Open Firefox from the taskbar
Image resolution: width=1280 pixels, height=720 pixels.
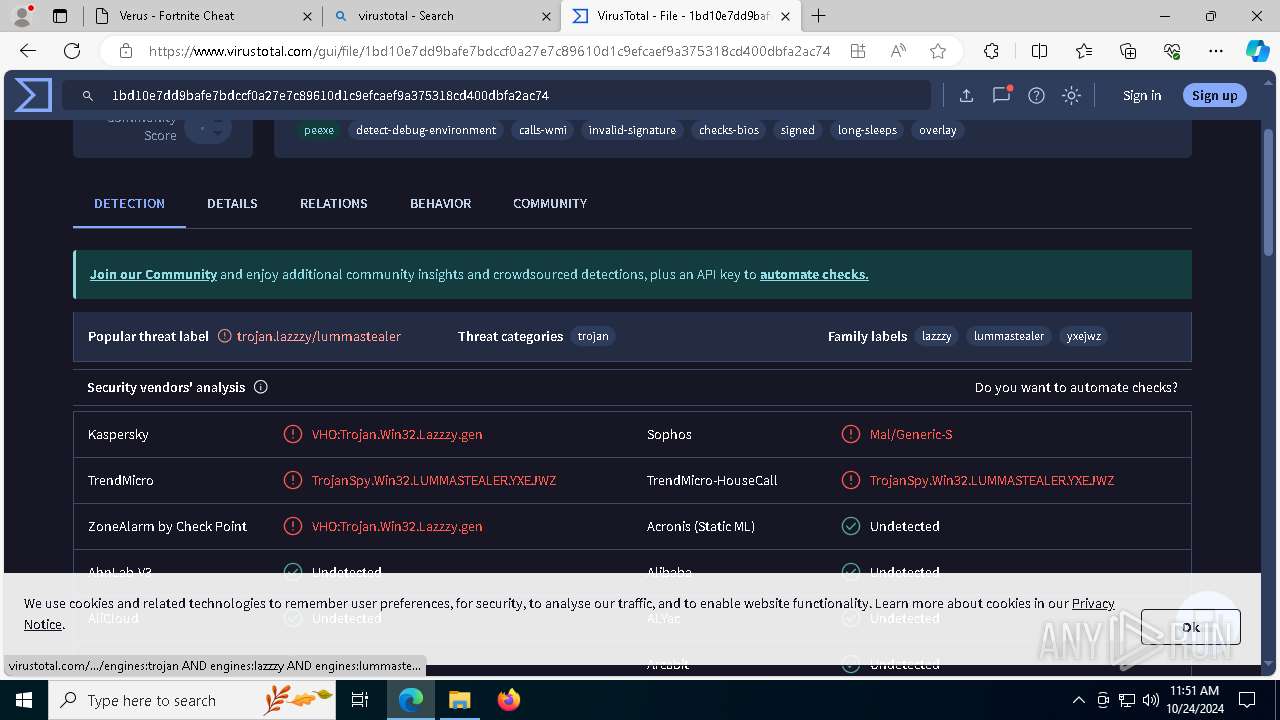tap(509, 700)
